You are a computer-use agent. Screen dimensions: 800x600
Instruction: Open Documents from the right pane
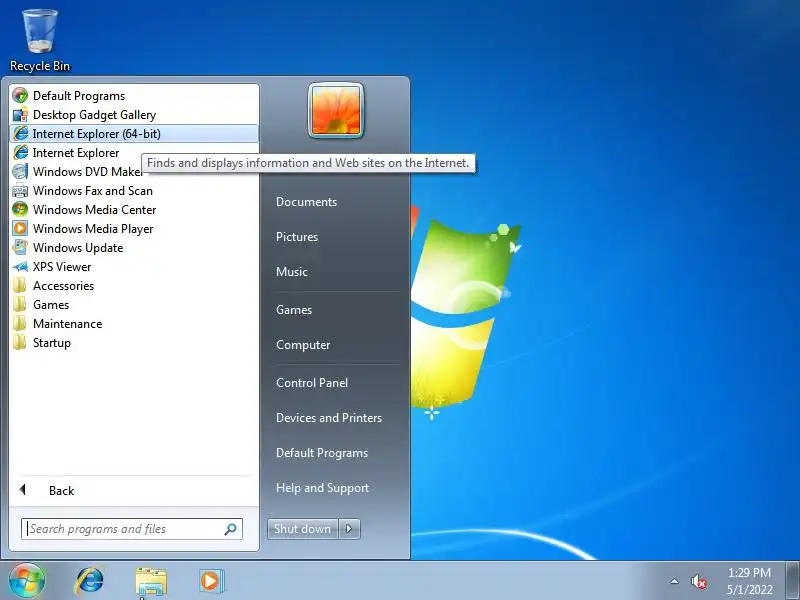[x=307, y=202]
